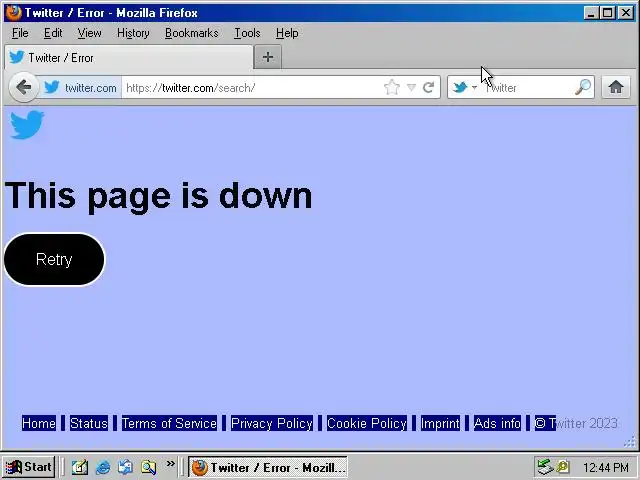Click the URL address field
640x480 pixels.
pyautogui.click(x=252, y=87)
